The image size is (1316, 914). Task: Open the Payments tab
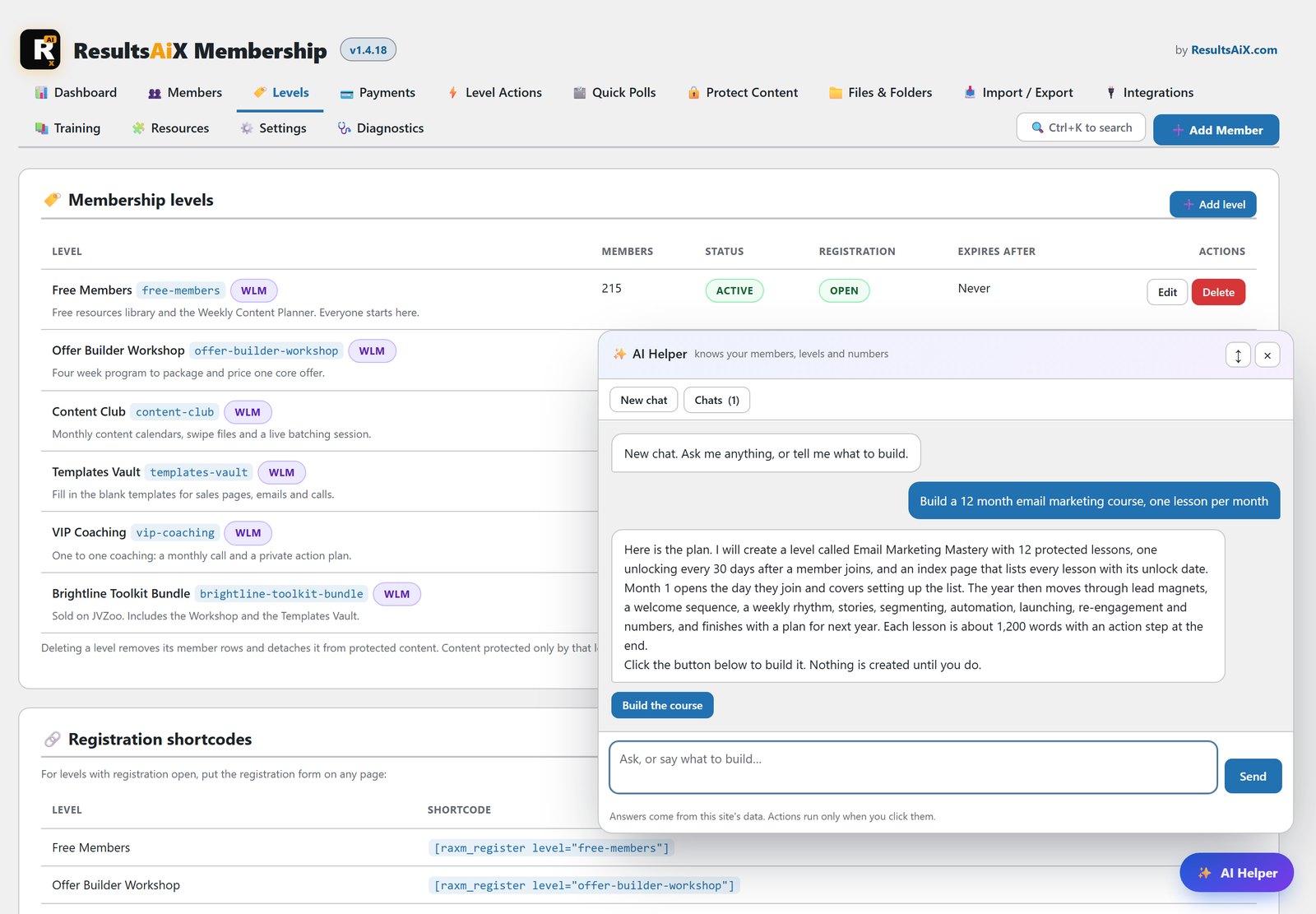[378, 93]
